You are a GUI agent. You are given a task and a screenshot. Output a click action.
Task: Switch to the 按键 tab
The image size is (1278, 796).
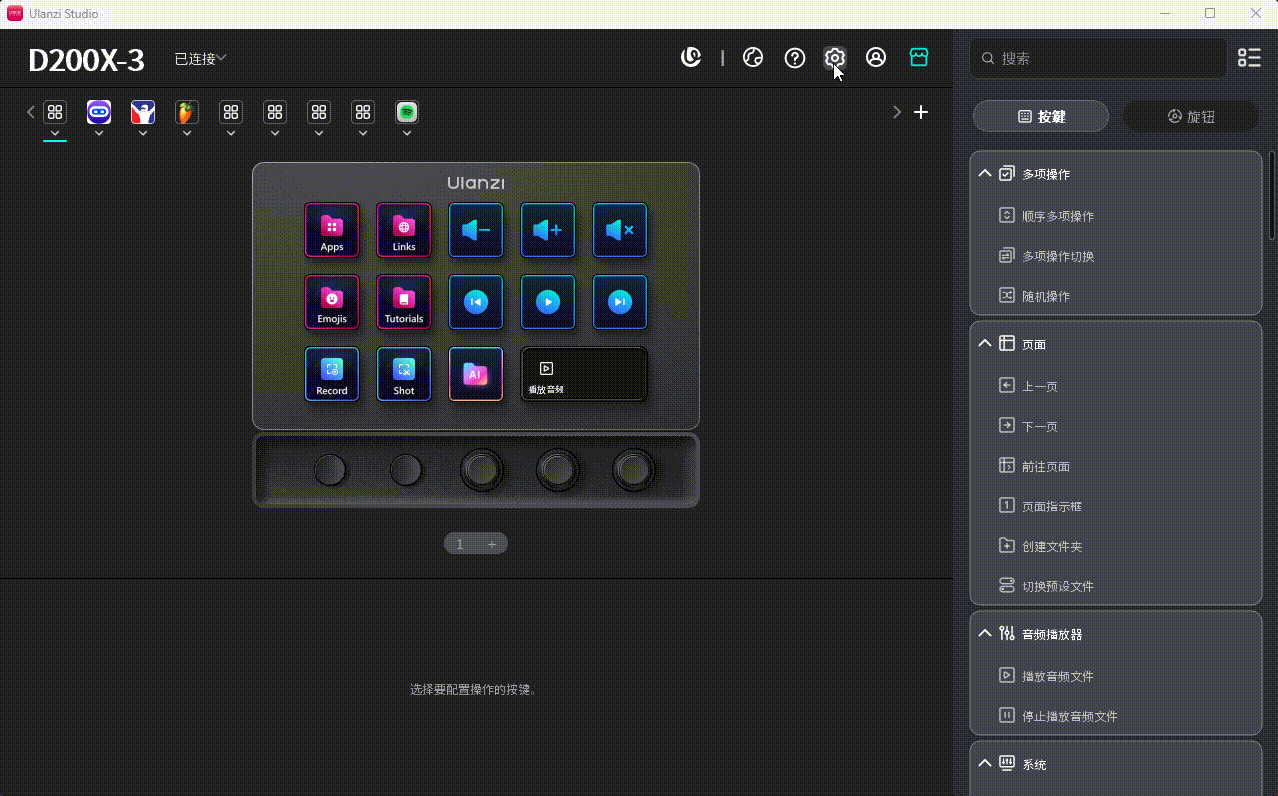(x=1040, y=116)
